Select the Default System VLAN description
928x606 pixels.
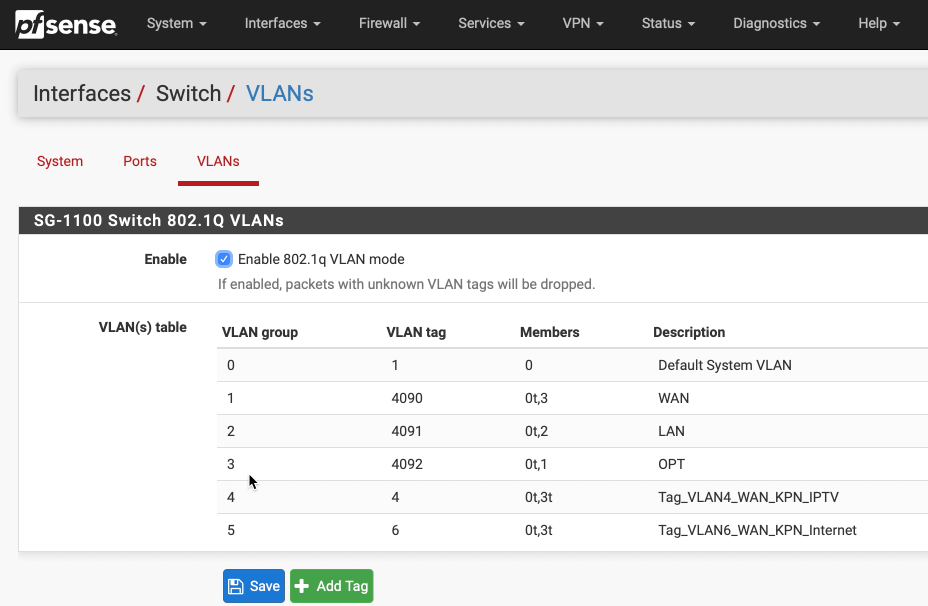(x=724, y=365)
